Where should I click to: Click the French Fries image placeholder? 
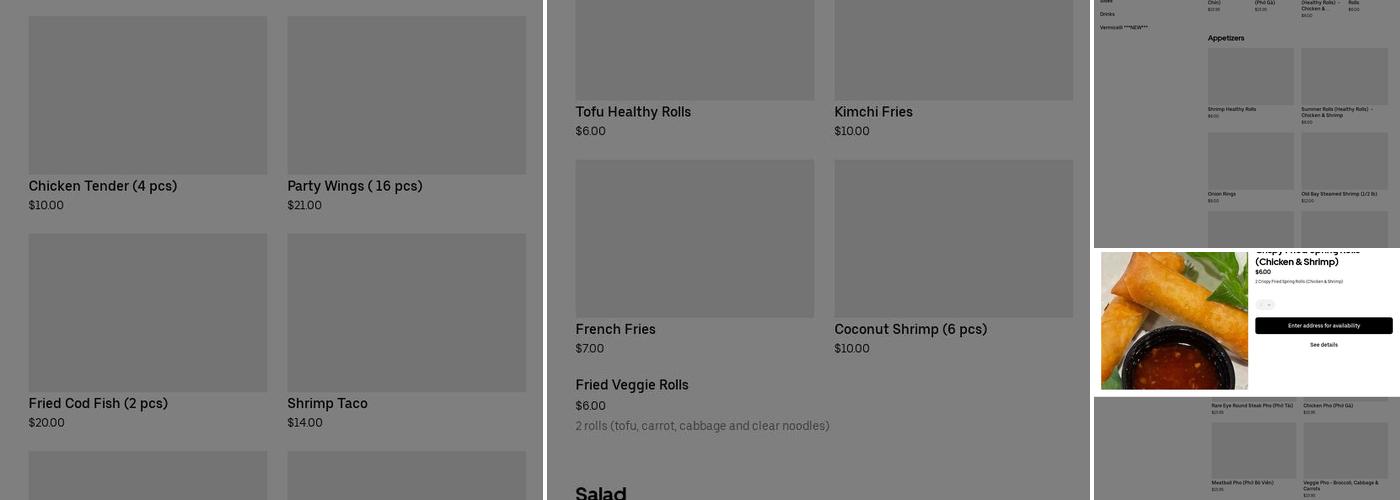tap(694, 239)
